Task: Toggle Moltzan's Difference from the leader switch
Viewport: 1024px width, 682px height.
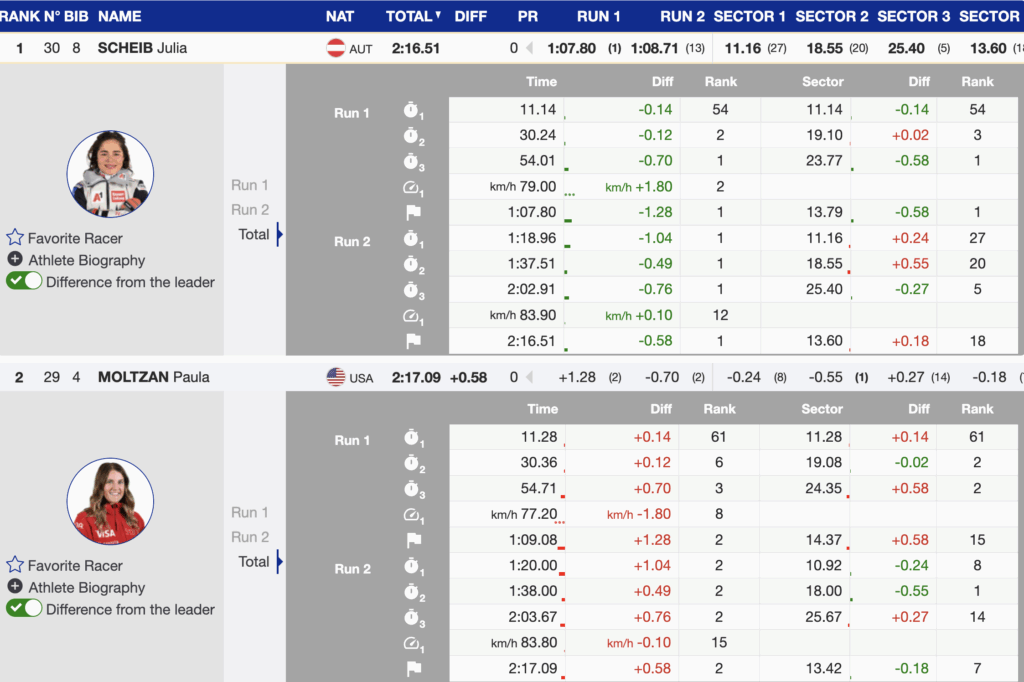Action: [x=24, y=609]
